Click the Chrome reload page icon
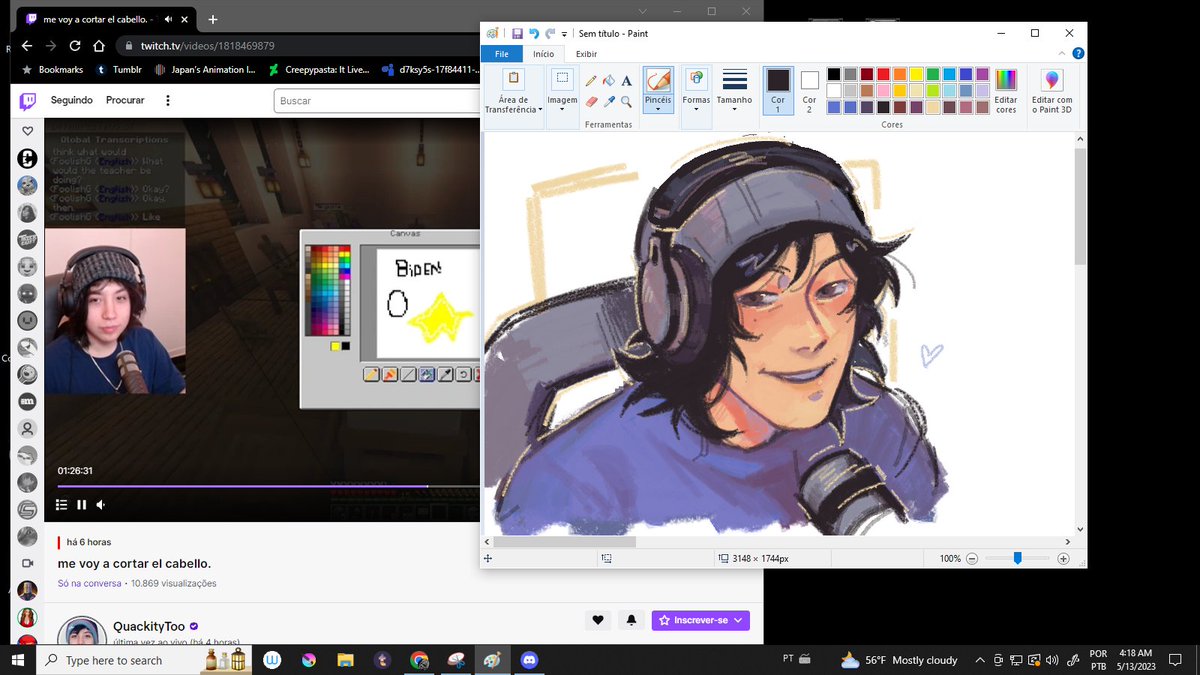1200x675 pixels. (x=75, y=46)
